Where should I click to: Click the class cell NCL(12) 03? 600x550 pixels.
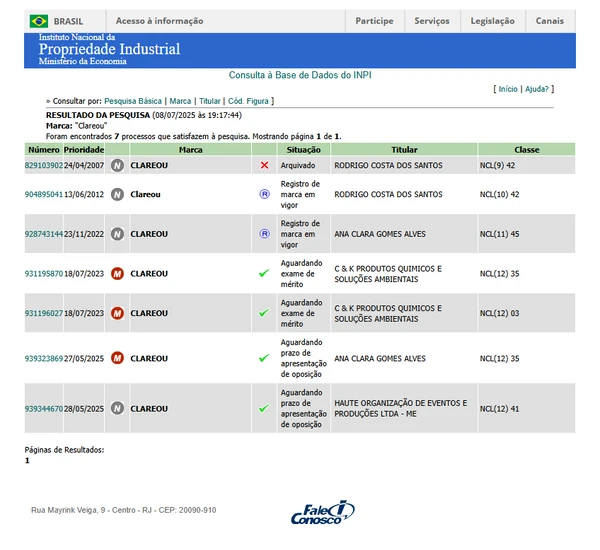(x=499, y=313)
